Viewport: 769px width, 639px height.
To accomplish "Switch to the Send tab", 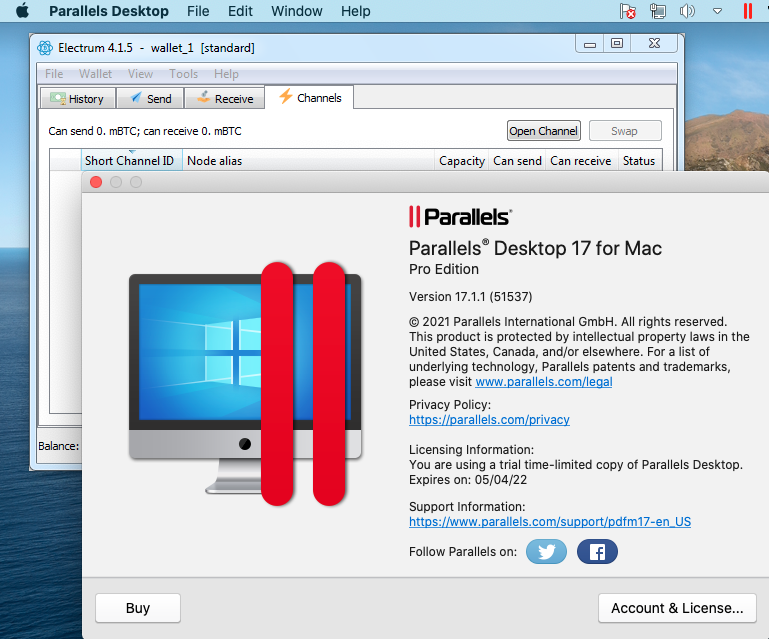I will pyautogui.click(x=150, y=99).
